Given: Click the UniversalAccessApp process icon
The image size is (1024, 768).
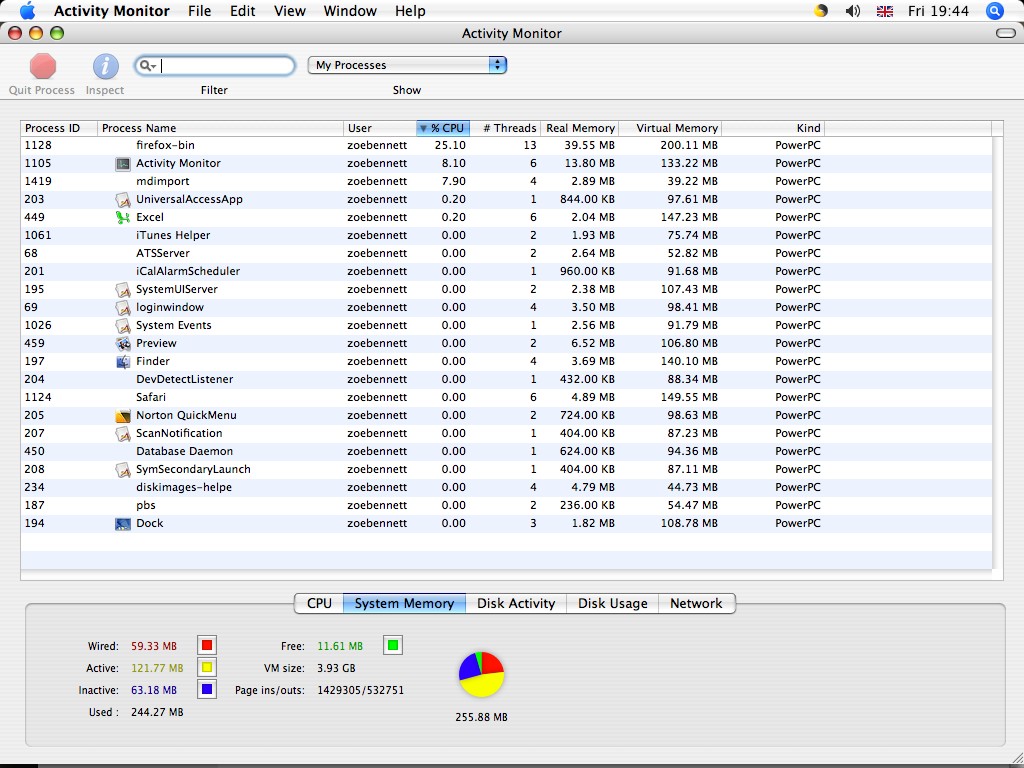Looking at the screenshot, I should tap(123, 199).
